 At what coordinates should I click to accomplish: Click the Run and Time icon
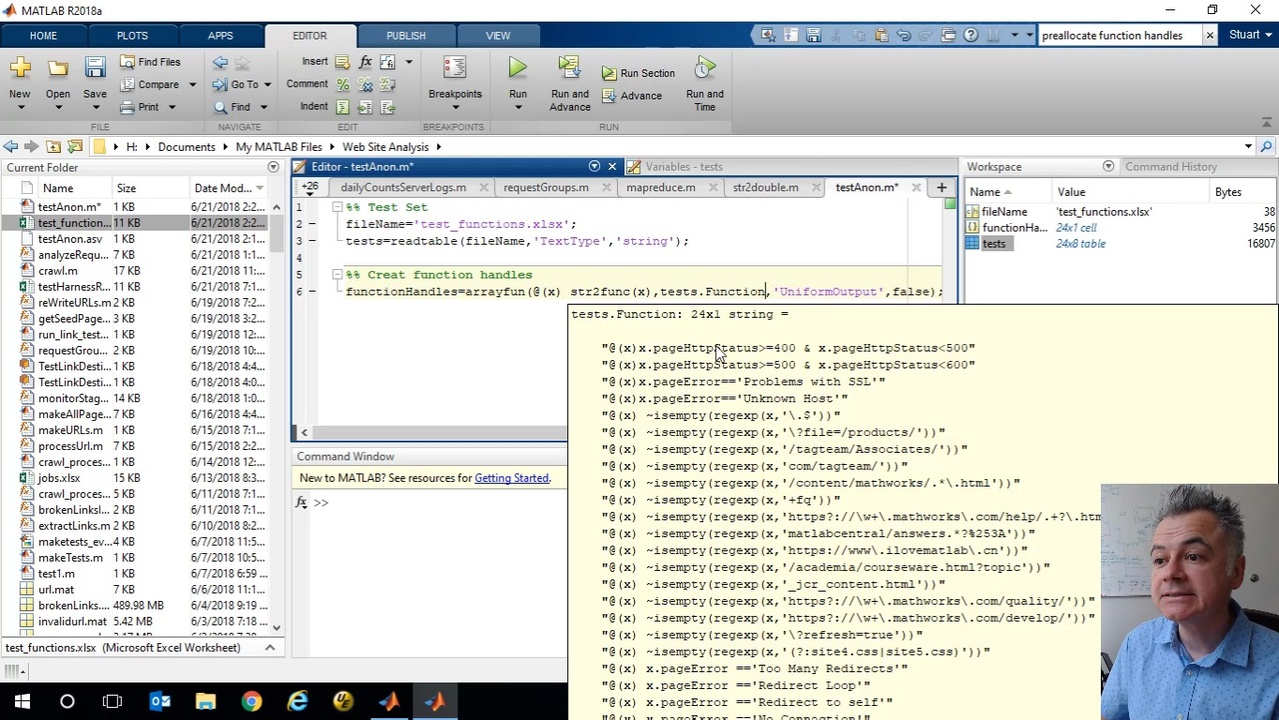[x=704, y=69]
